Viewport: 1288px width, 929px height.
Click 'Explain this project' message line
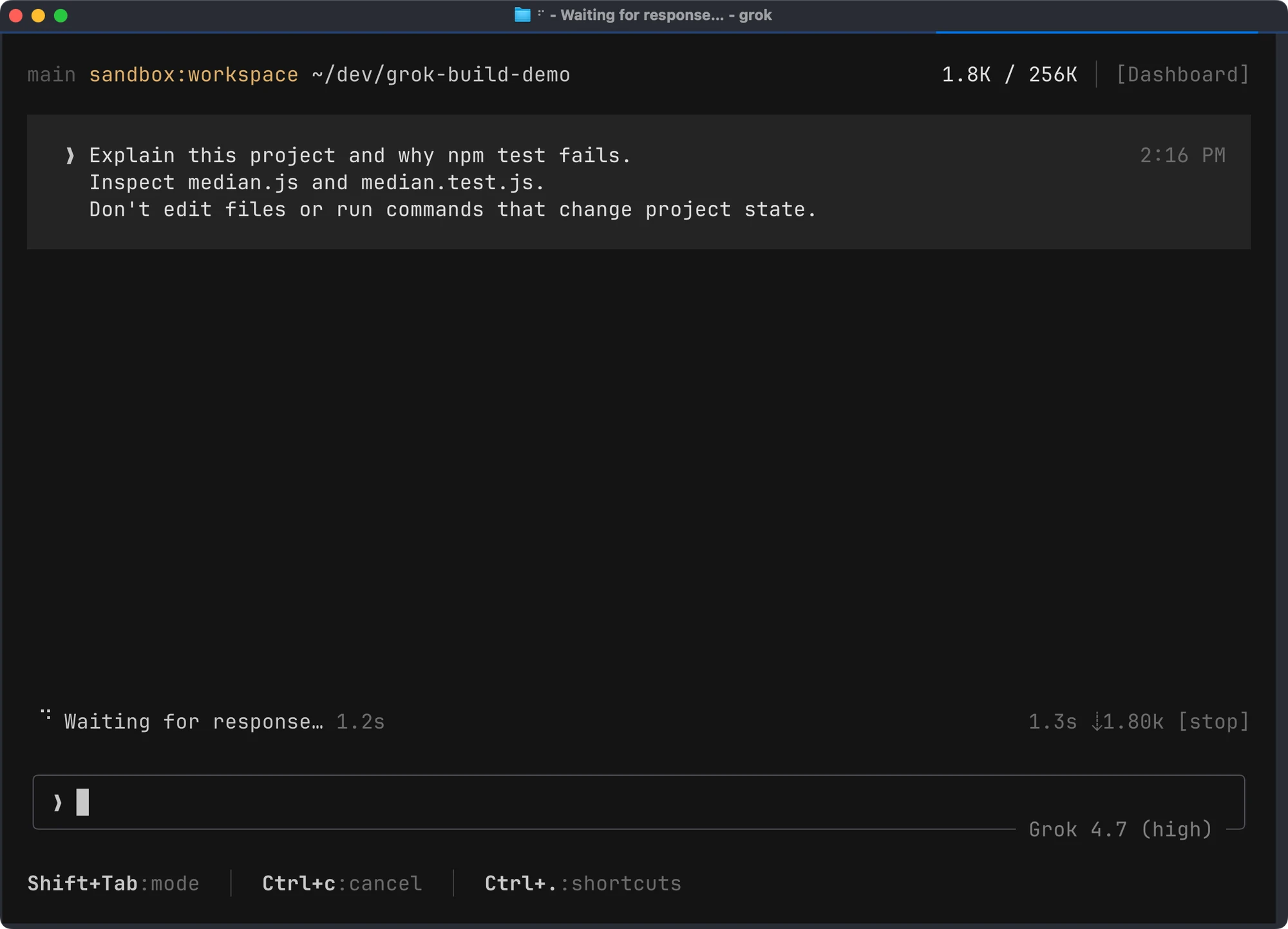click(x=360, y=155)
